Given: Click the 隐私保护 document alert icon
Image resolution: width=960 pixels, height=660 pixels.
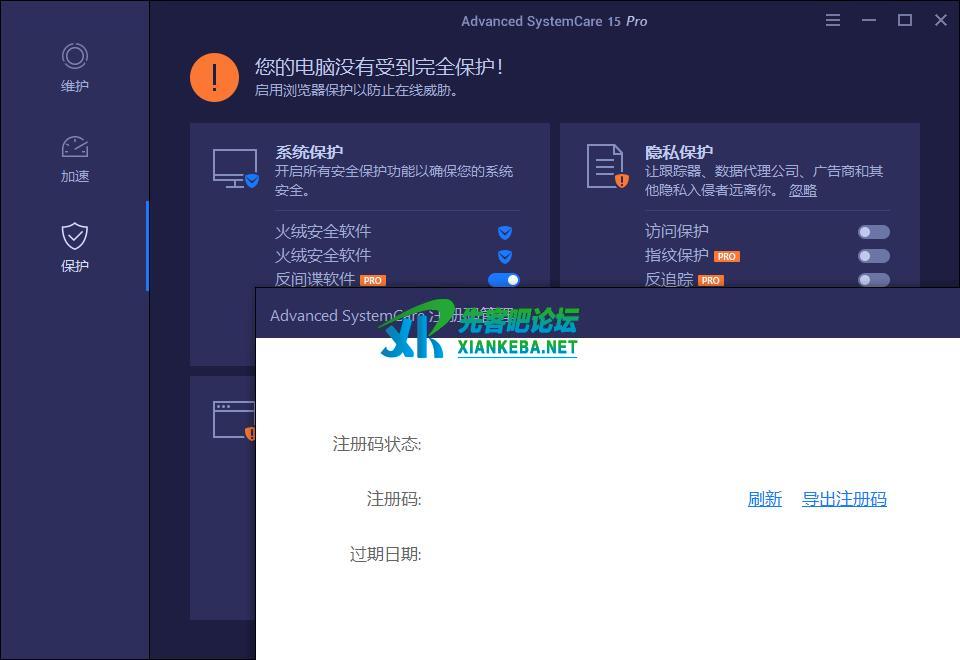Looking at the screenshot, I should click(x=606, y=166).
